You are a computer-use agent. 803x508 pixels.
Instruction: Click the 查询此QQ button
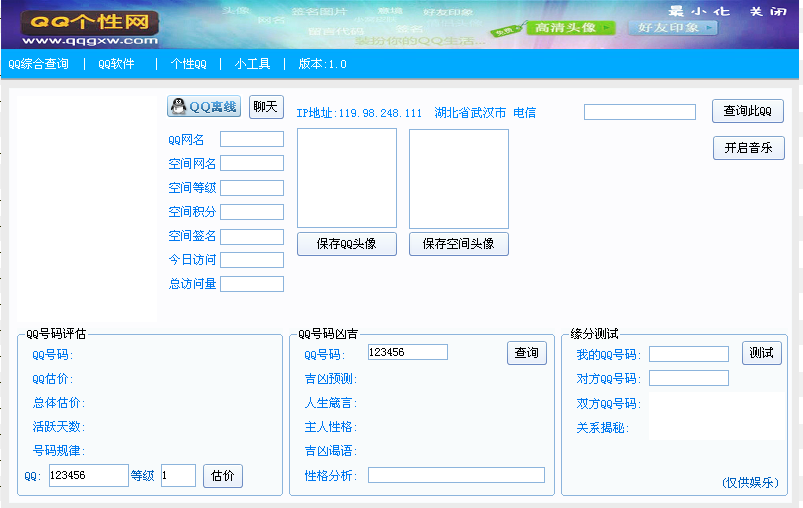coord(748,111)
